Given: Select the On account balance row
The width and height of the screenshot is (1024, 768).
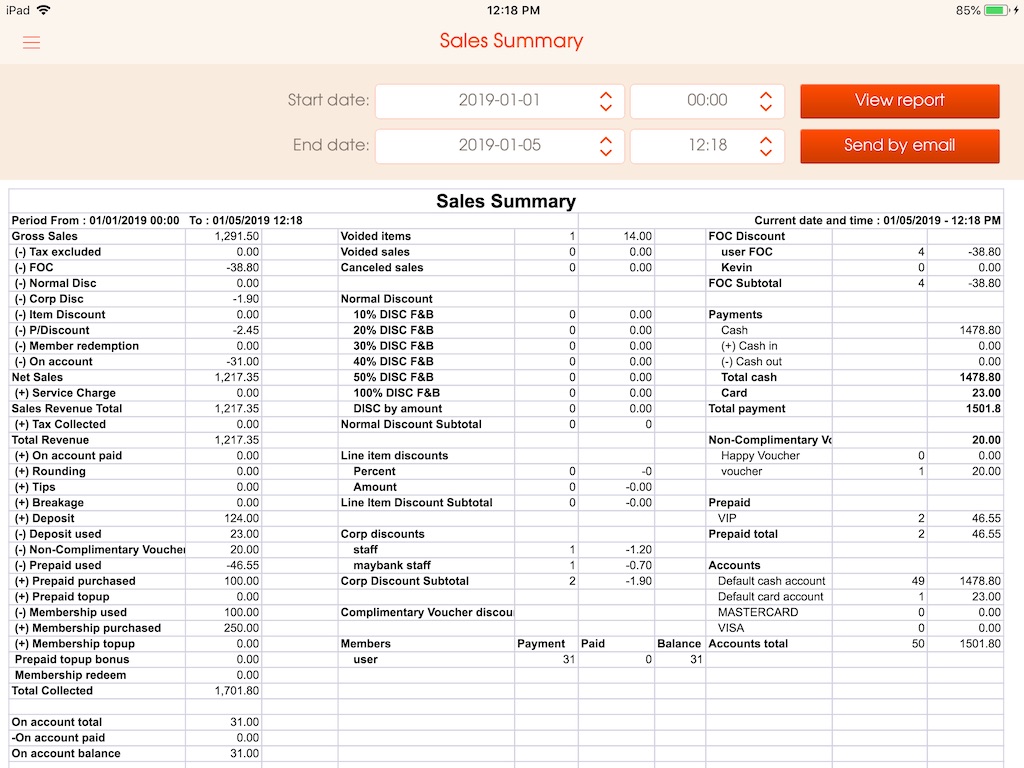Looking at the screenshot, I should [136, 754].
